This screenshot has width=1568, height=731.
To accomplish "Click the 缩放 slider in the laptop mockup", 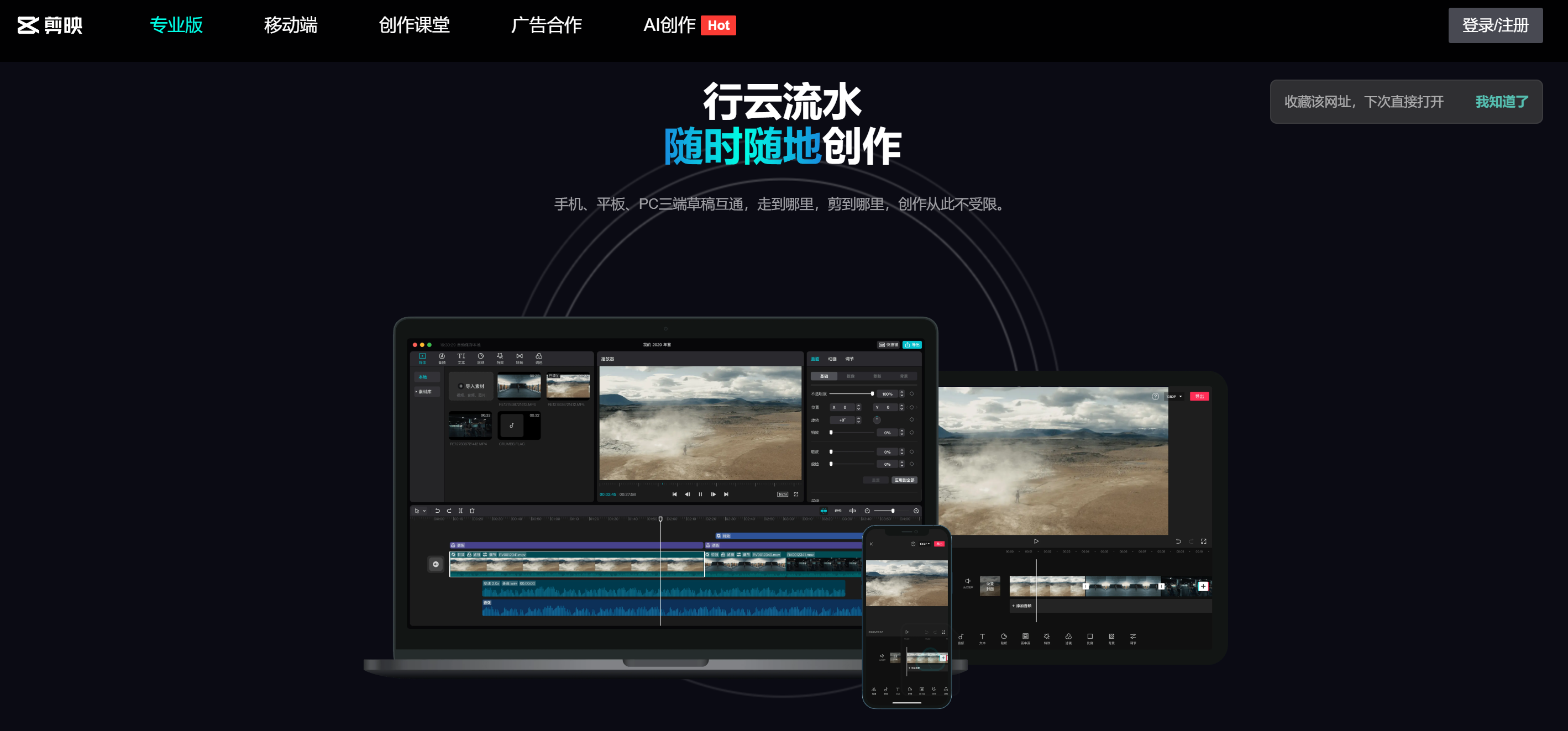I will (852, 432).
